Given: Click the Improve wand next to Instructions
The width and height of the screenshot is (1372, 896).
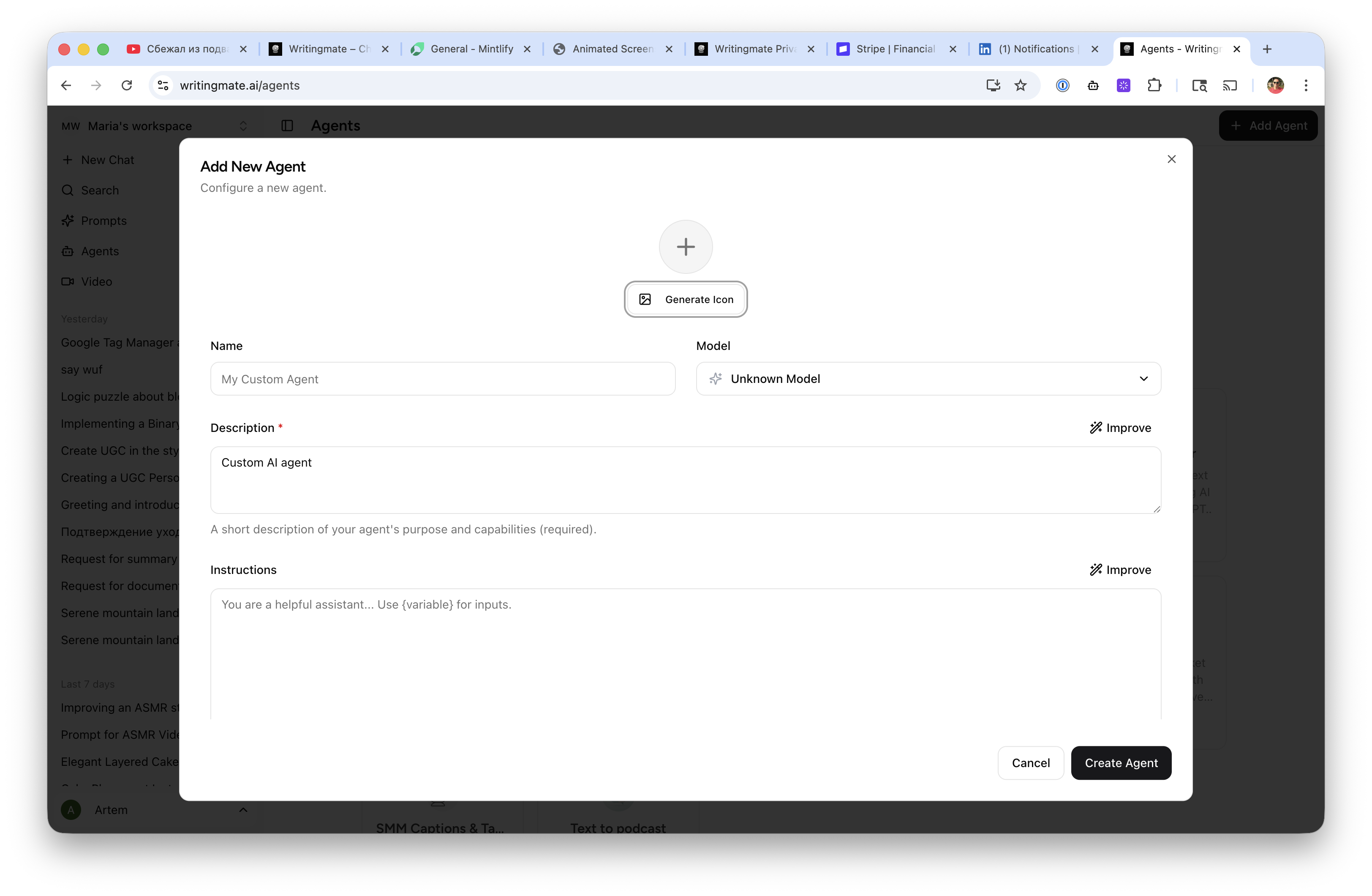Looking at the screenshot, I should [1096, 569].
